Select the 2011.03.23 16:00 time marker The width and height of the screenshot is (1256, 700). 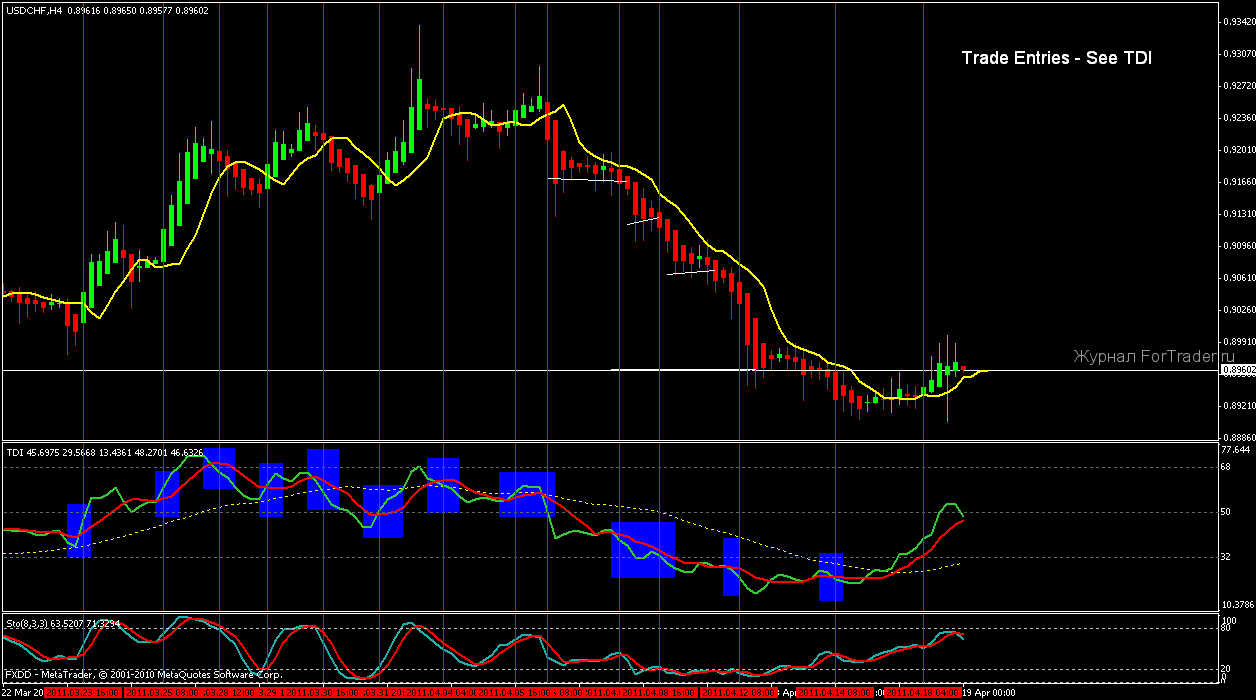pyautogui.click(x=81, y=692)
